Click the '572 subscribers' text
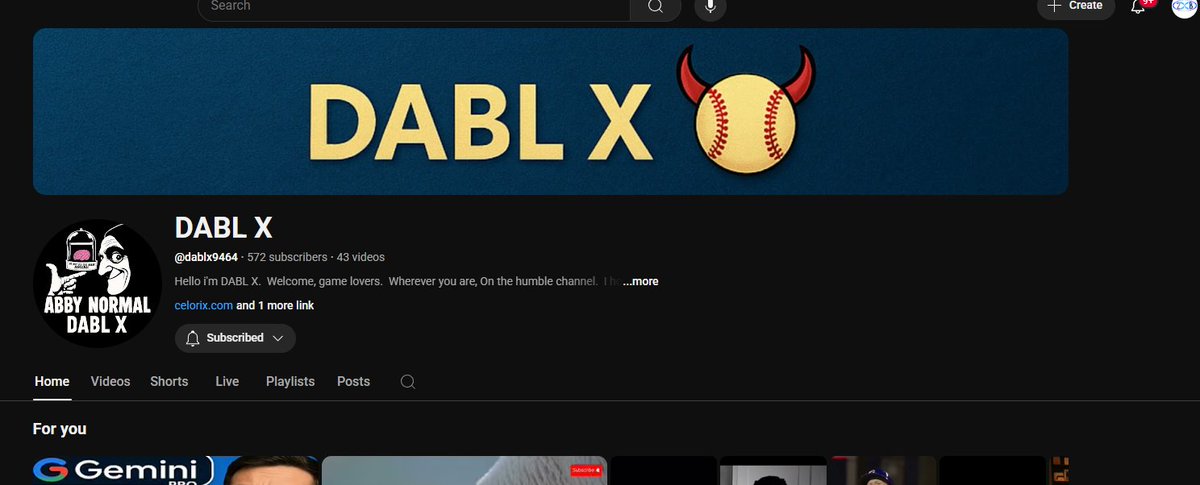The image size is (1200, 485). [x=287, y=257]
